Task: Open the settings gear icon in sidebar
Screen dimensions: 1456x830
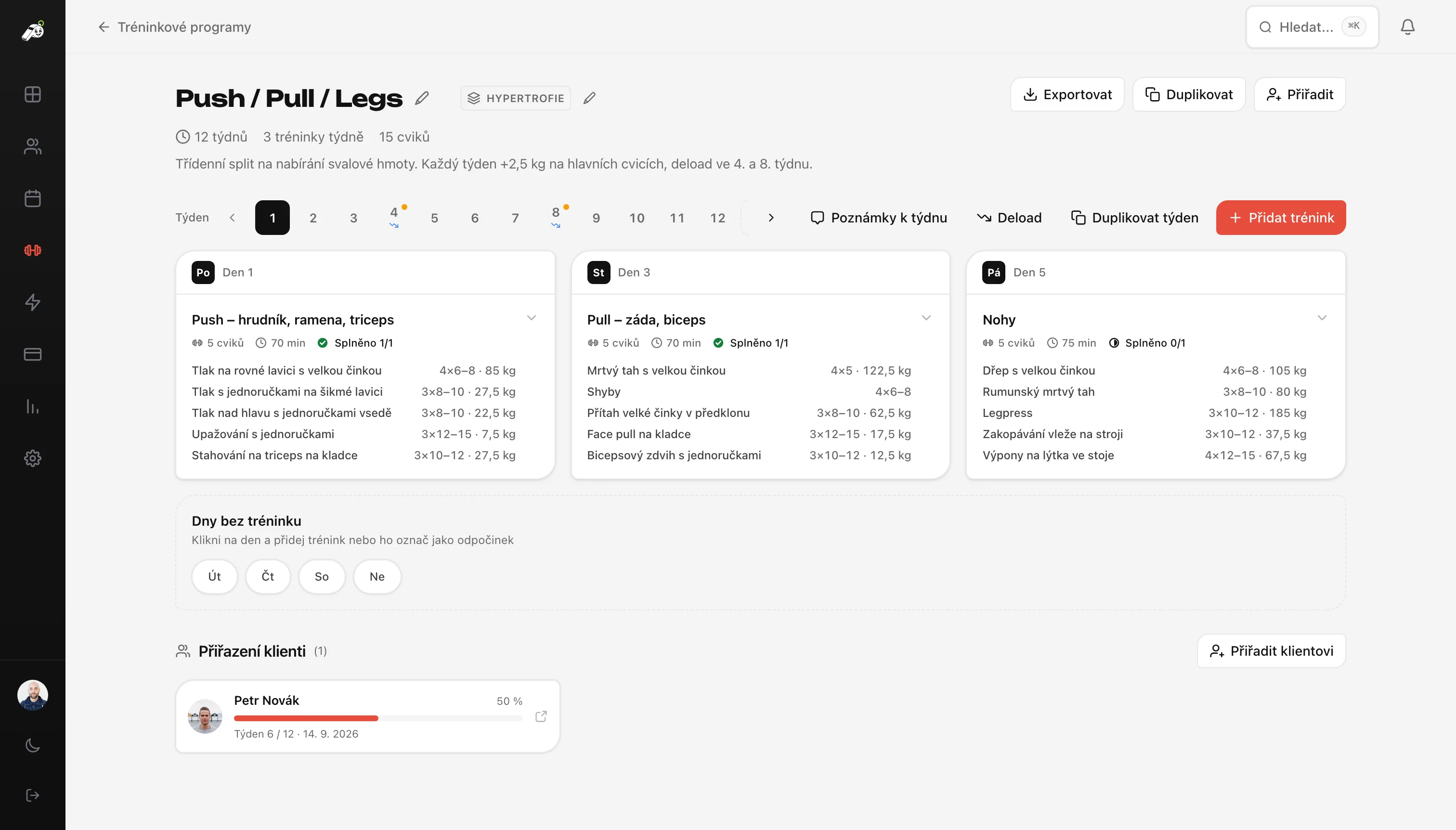Action: coord(32,458)
